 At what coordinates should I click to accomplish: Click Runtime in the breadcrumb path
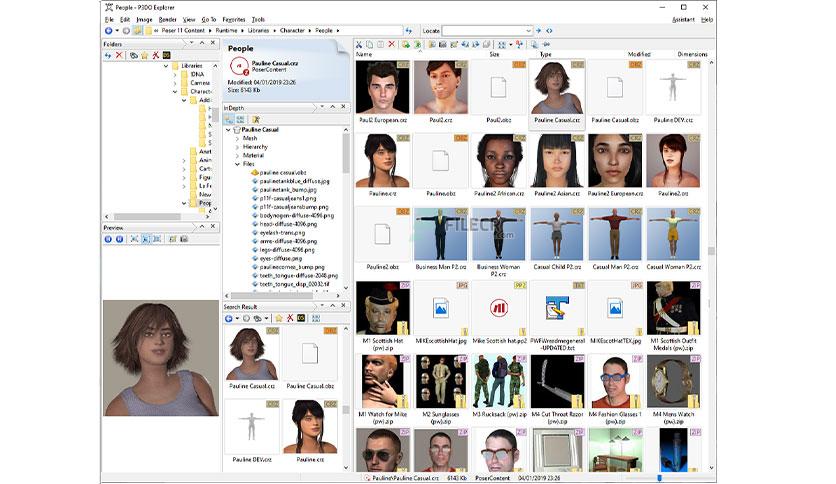tap(226, 31)
